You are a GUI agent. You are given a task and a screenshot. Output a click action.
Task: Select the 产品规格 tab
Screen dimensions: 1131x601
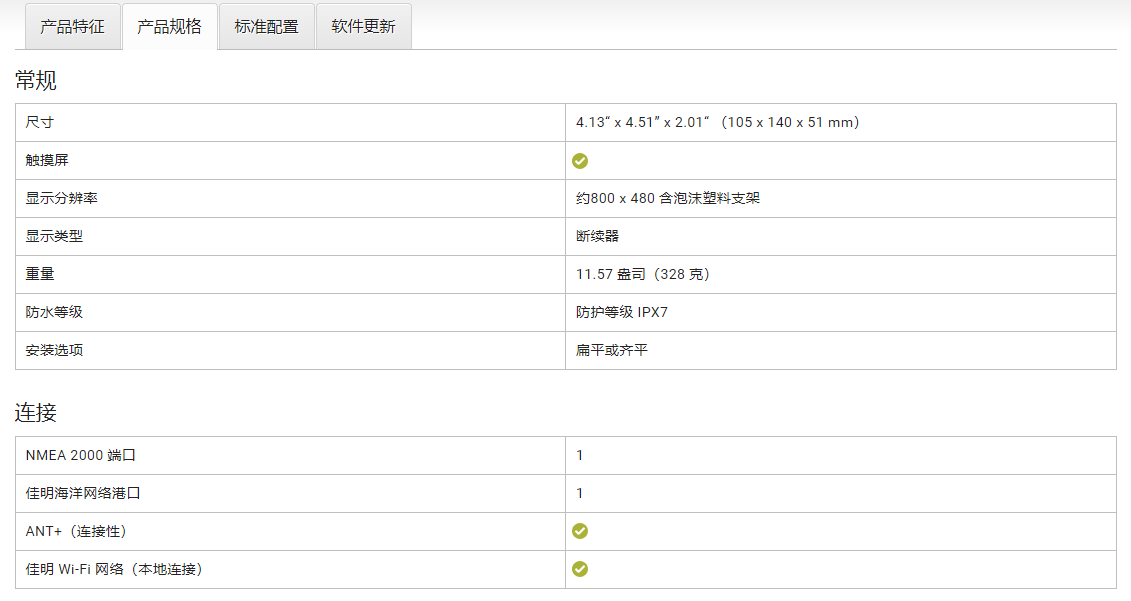point(169,27)
